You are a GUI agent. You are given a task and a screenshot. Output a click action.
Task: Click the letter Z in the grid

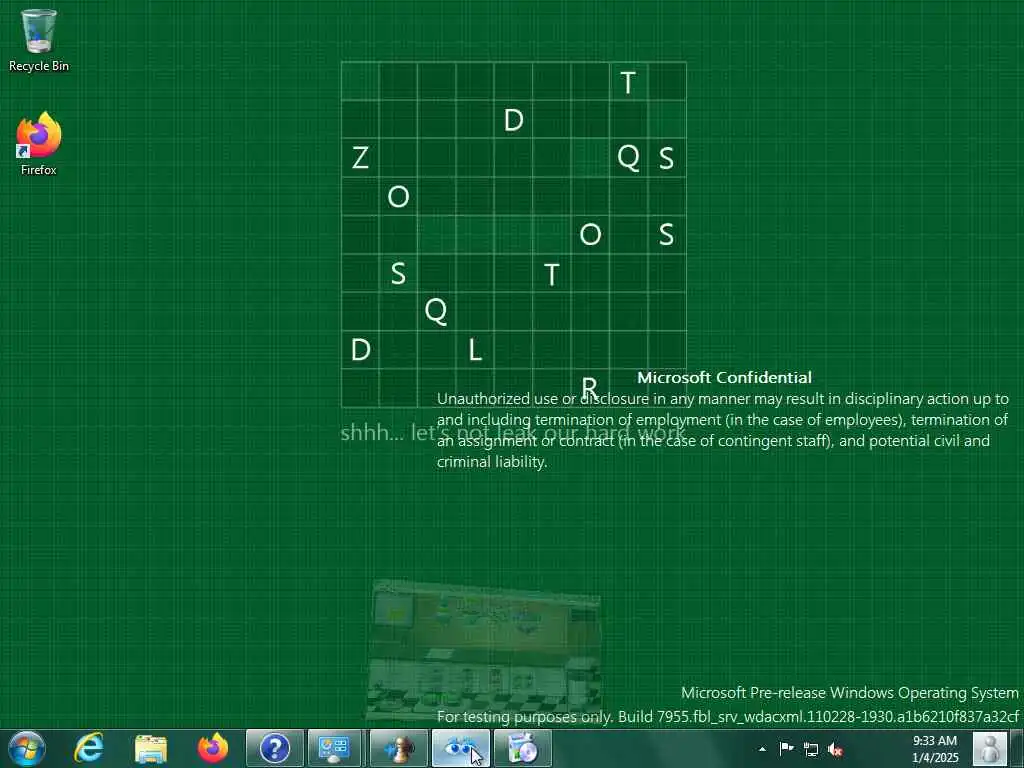[x=360, y=157]
